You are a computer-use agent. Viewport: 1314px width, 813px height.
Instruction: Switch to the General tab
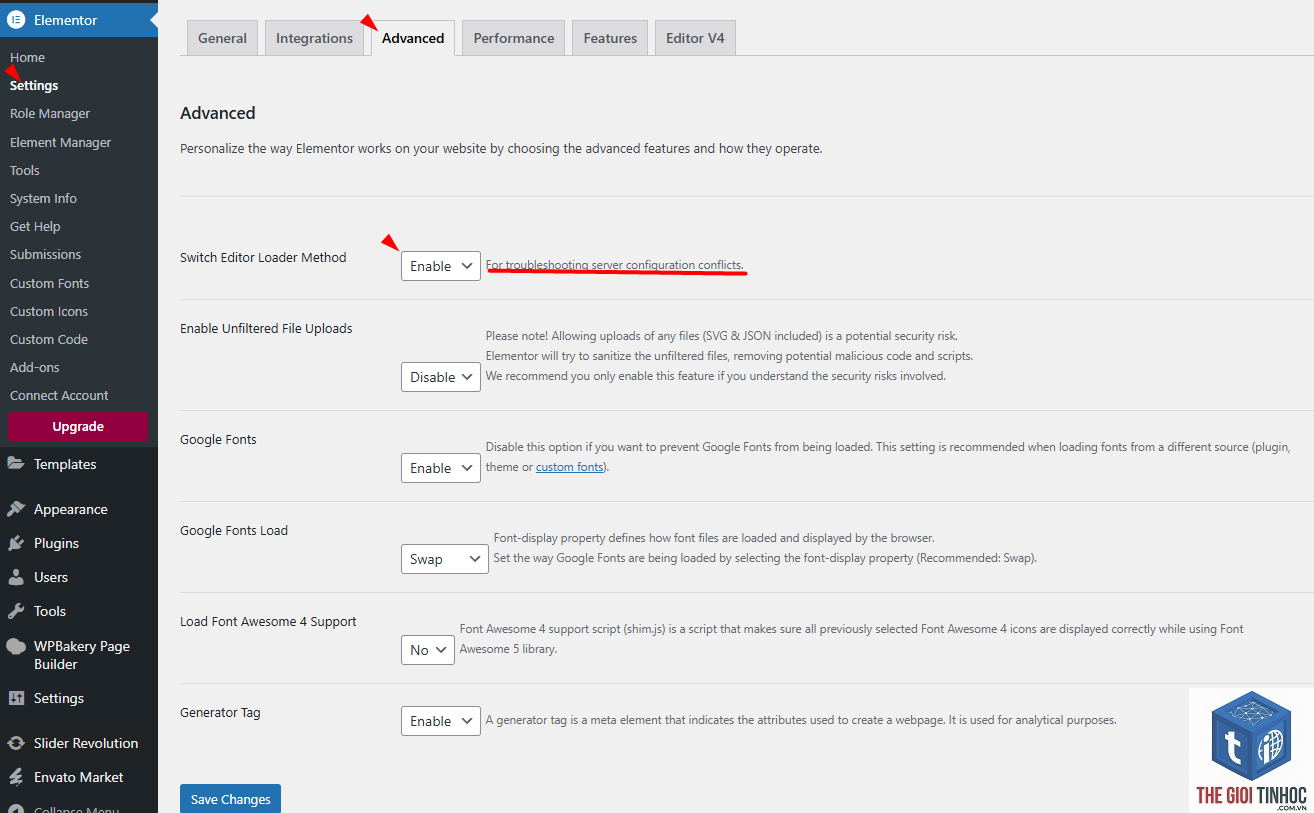click(222, 38)
